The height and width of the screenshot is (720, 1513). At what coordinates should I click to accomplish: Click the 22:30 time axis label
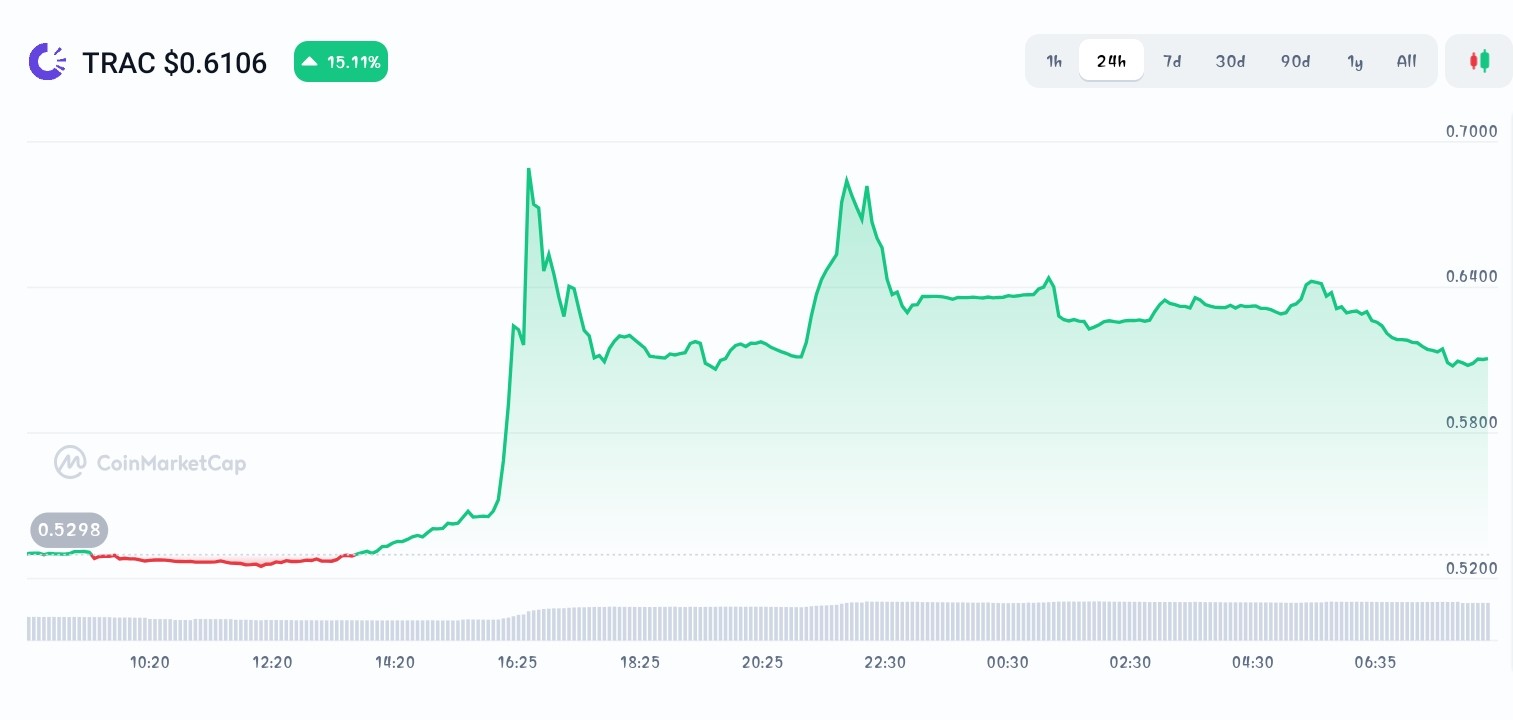click(x=885, y=662)
